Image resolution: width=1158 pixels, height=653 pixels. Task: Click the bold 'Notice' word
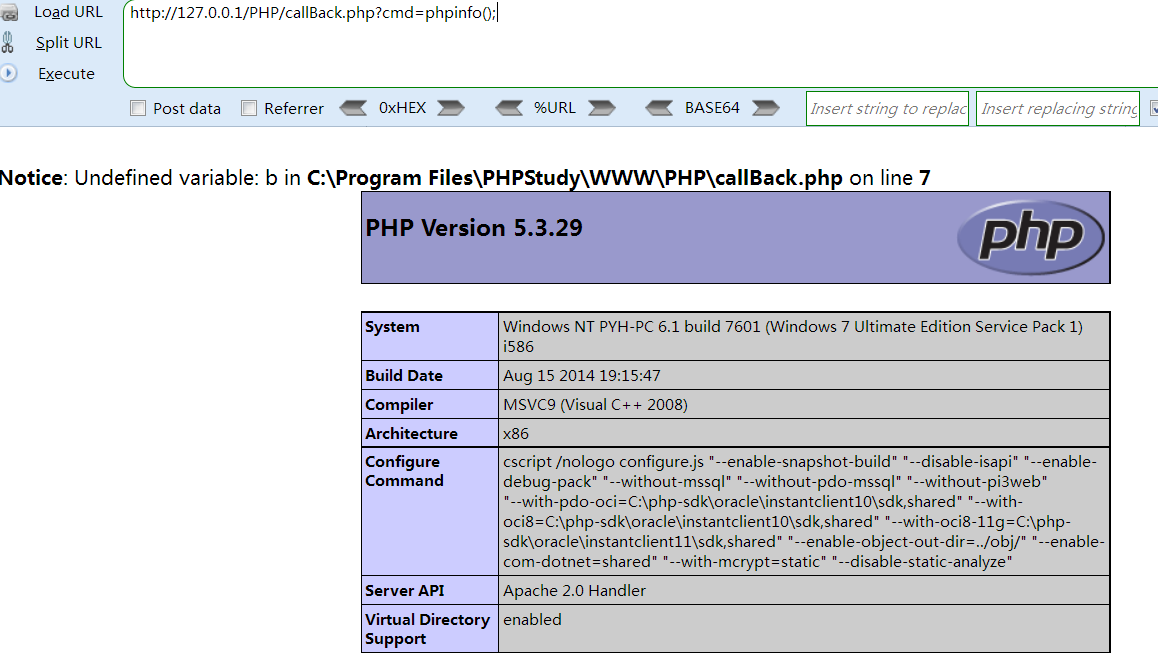31,178
